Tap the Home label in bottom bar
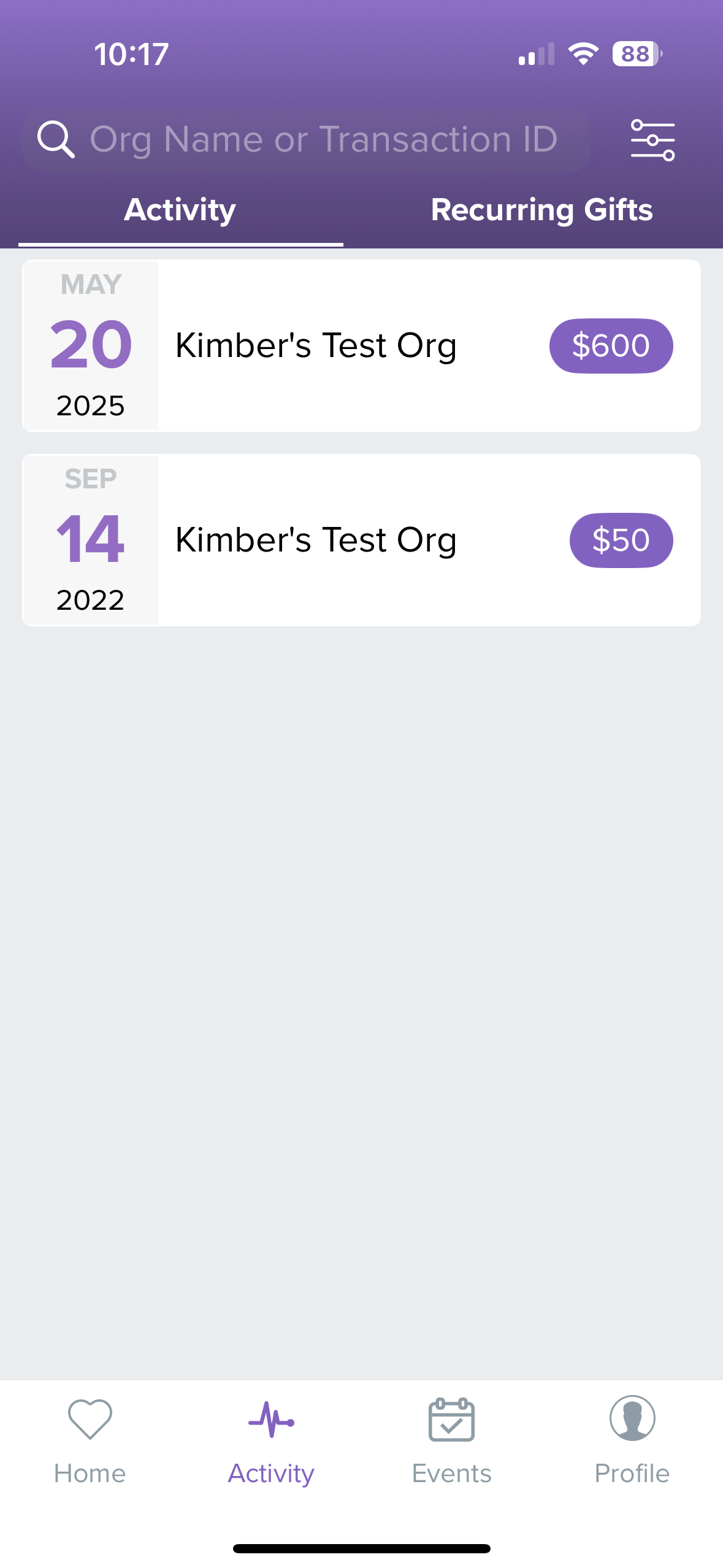 click(x=90, y=1474)
